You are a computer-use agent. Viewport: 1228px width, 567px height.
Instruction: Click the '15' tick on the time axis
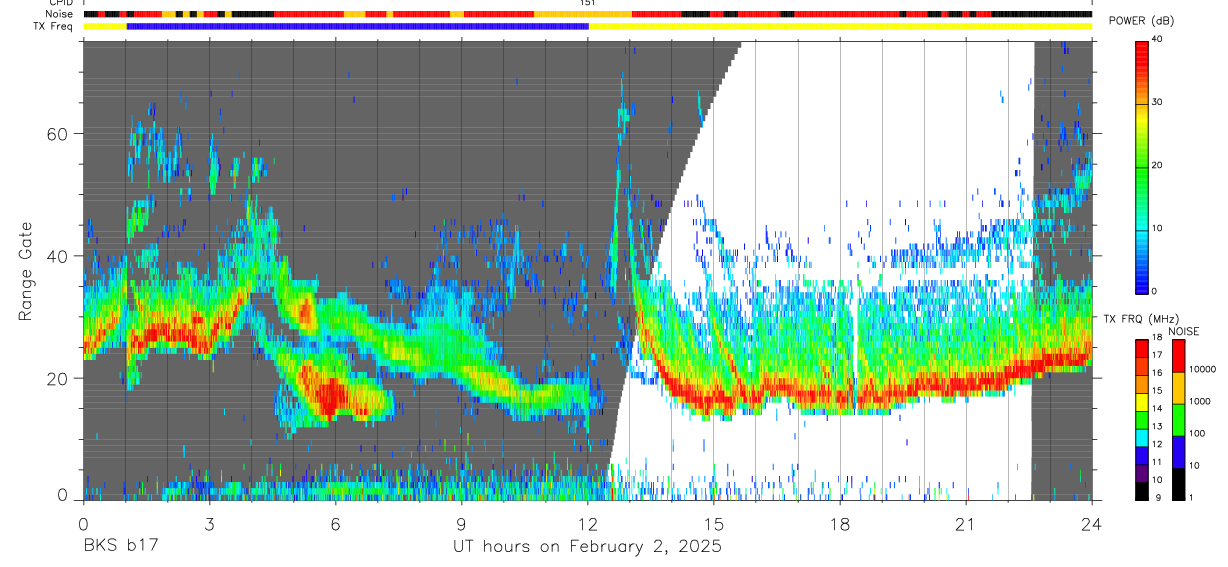click(714, 524)
